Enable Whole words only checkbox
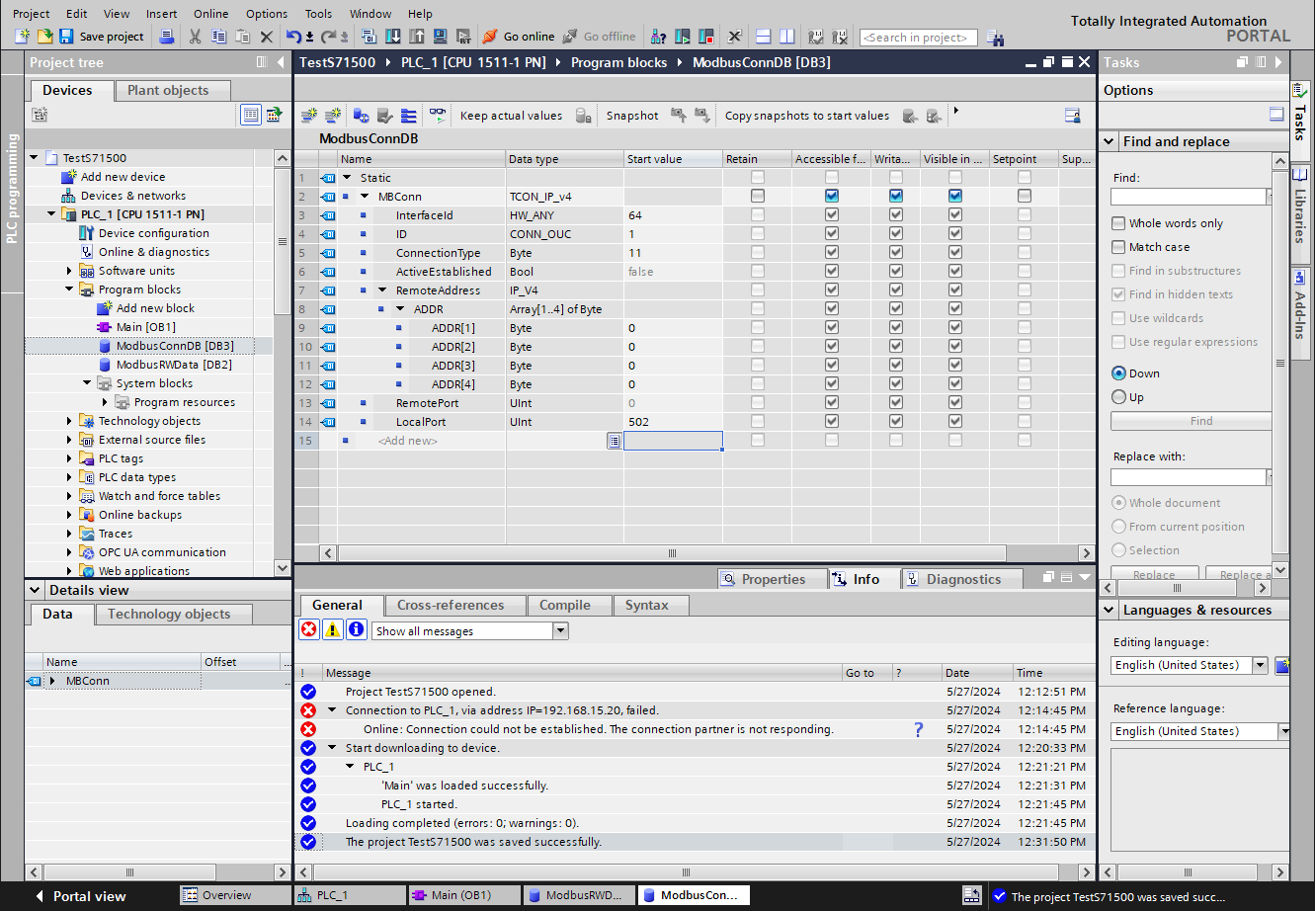Viewport: 1316px width, 911px height. (1118, 223)
